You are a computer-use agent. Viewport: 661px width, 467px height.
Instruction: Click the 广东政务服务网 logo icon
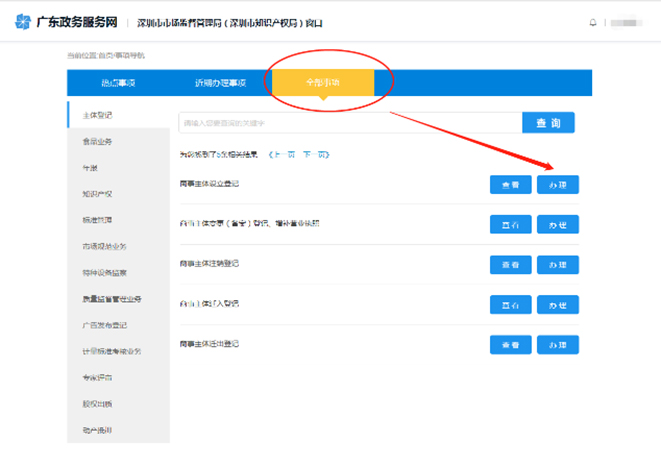[21, 21]
